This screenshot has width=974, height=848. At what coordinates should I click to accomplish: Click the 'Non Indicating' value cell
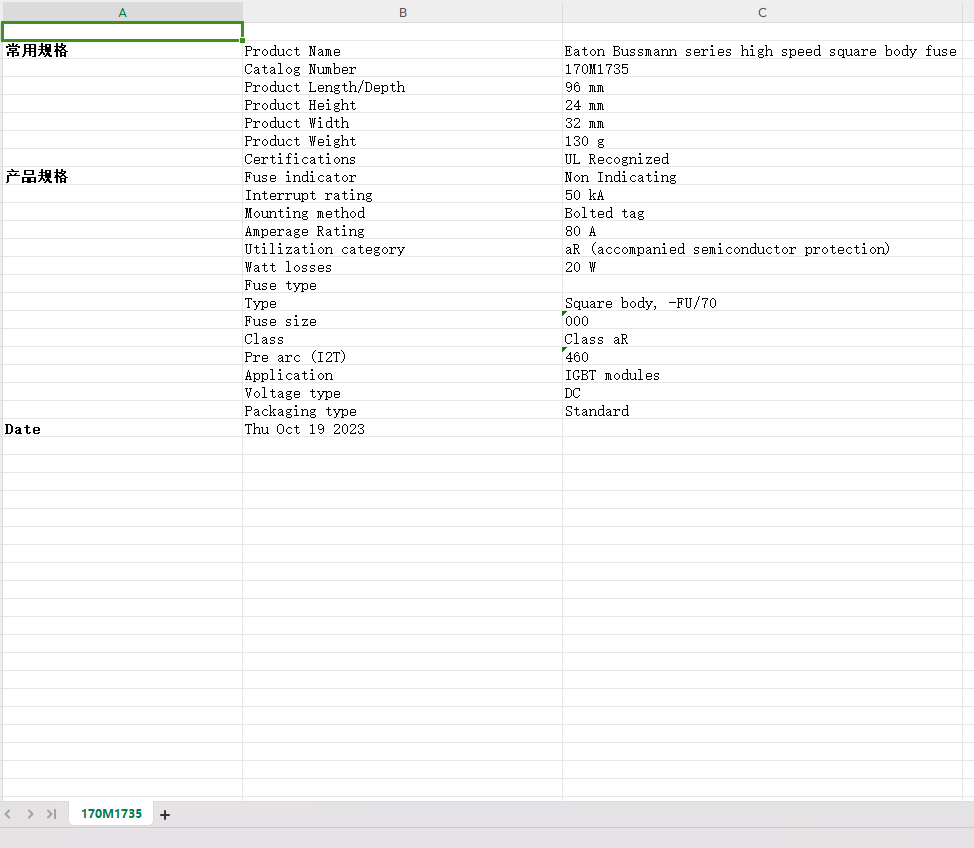pos(762,177)
